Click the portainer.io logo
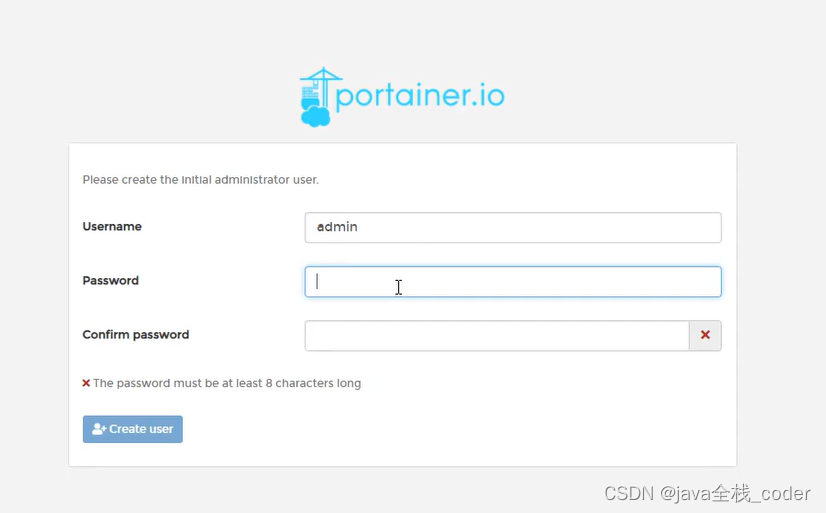Viewport: 826px width, 513px height. [x=402, y=97]
